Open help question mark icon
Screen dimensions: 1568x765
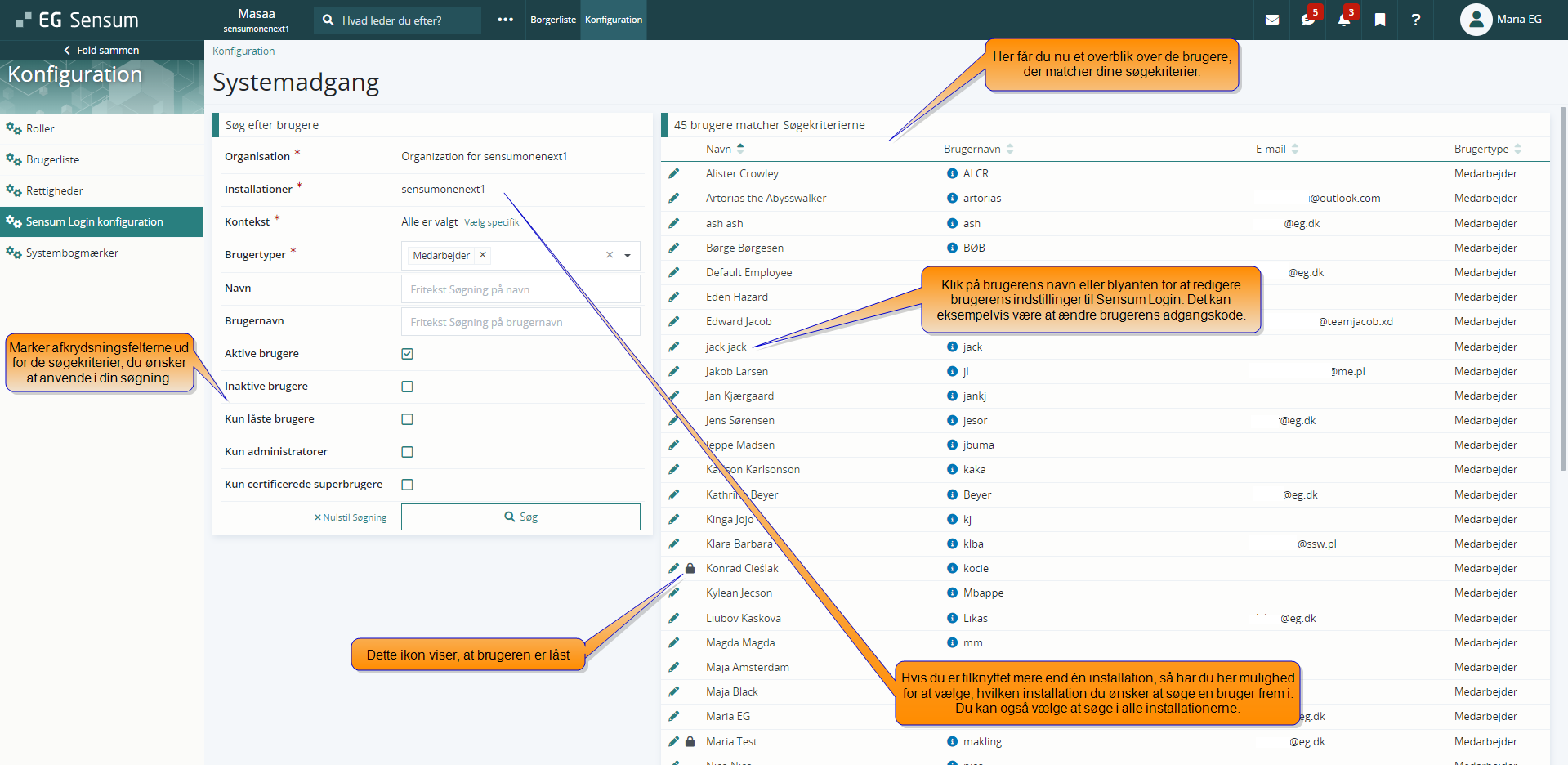1415,20
